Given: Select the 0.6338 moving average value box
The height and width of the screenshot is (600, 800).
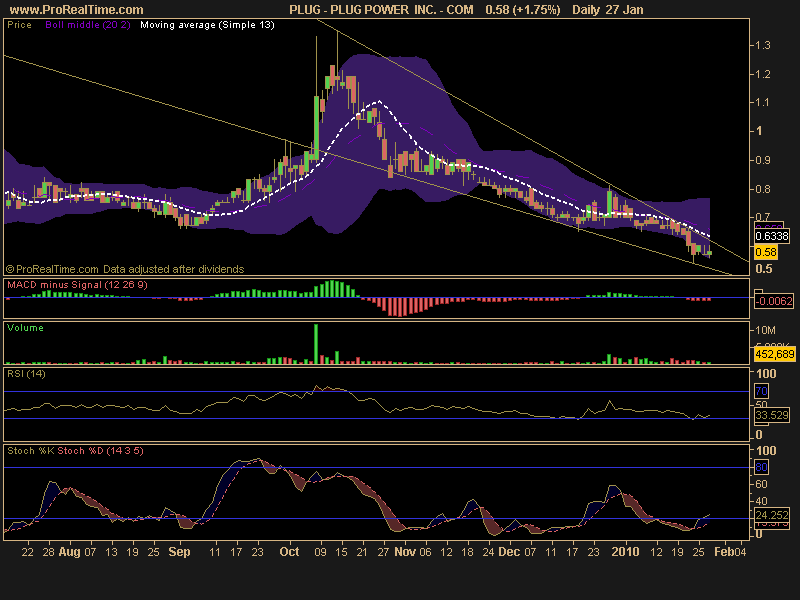Looking at the screenshot, I should [x=772, y=236].
